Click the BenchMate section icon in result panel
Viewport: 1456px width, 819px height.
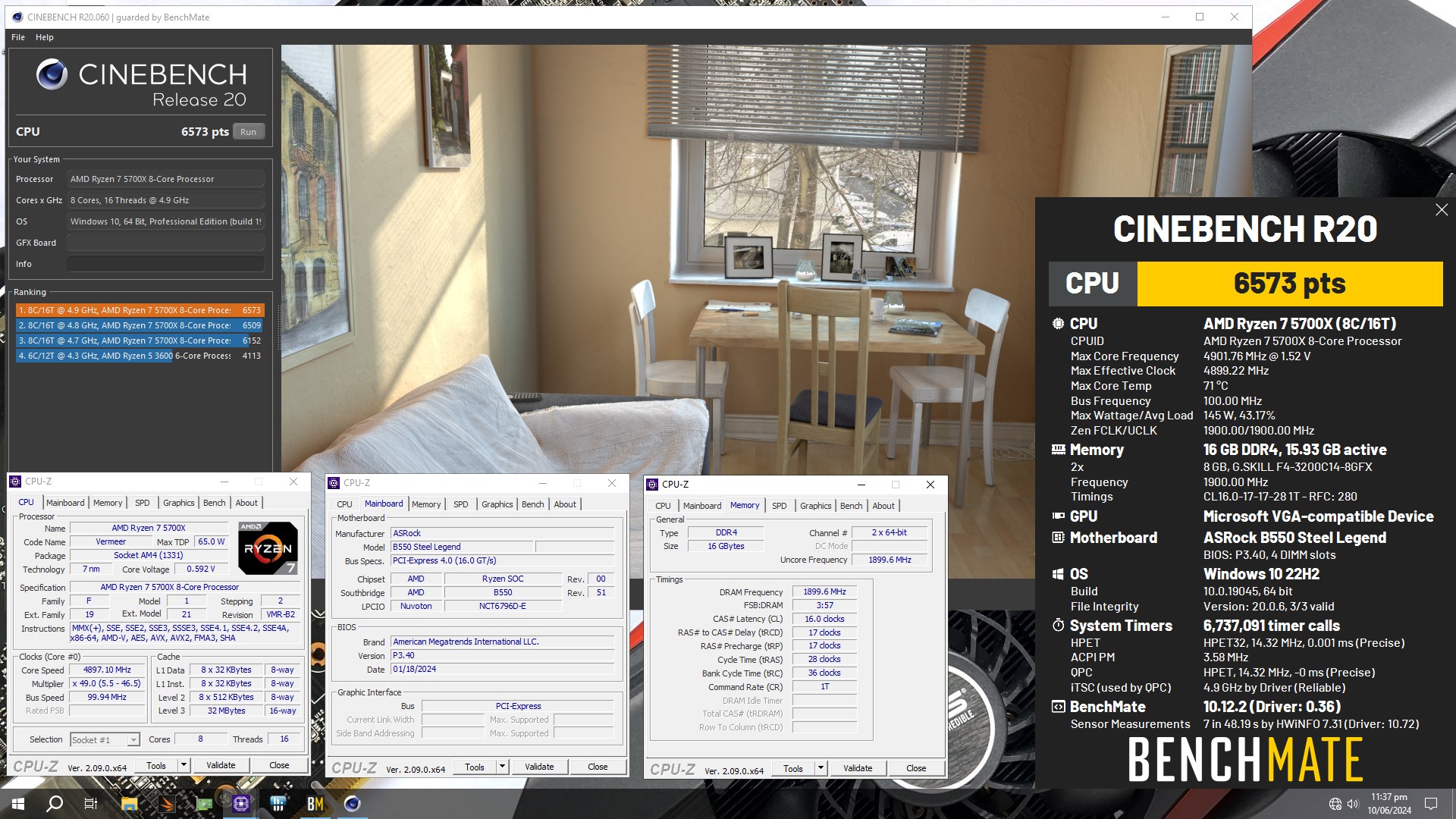1058,707
